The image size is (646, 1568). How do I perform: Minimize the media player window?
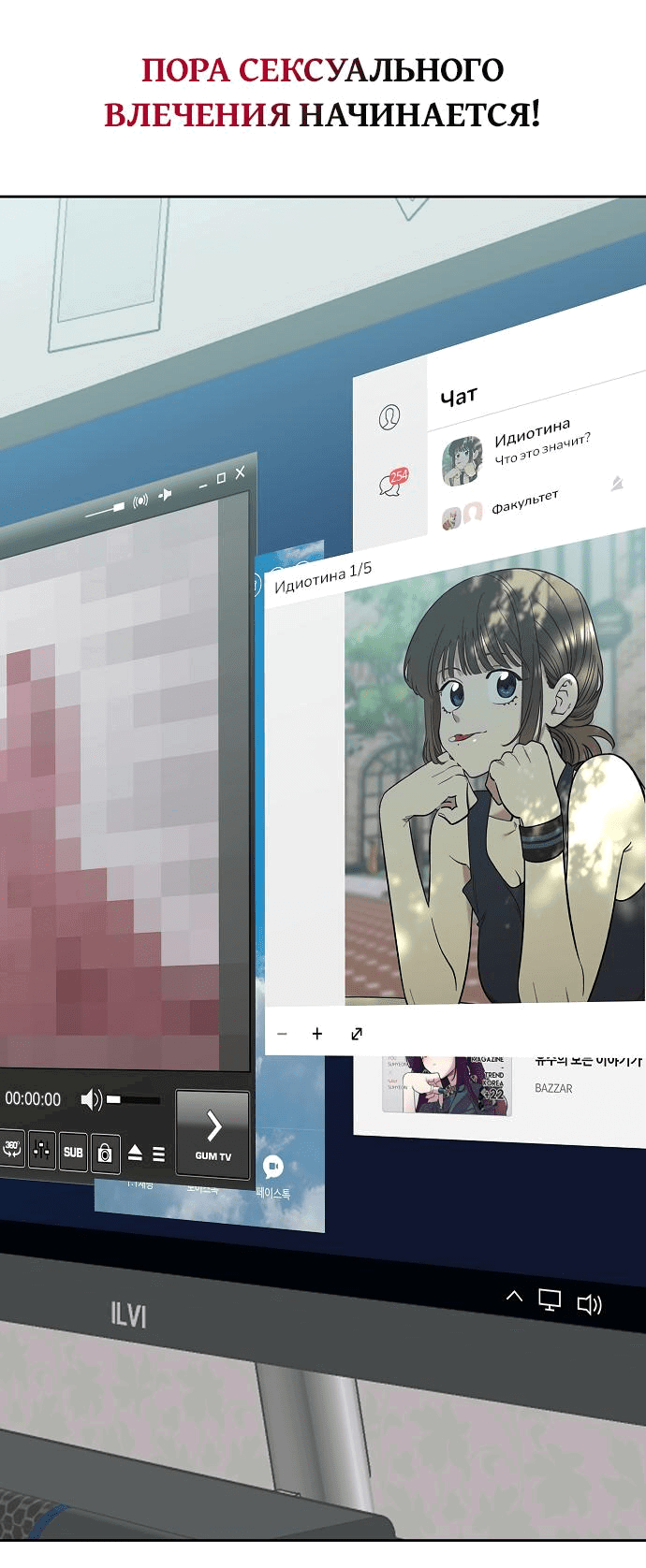[x=203, y=486]
